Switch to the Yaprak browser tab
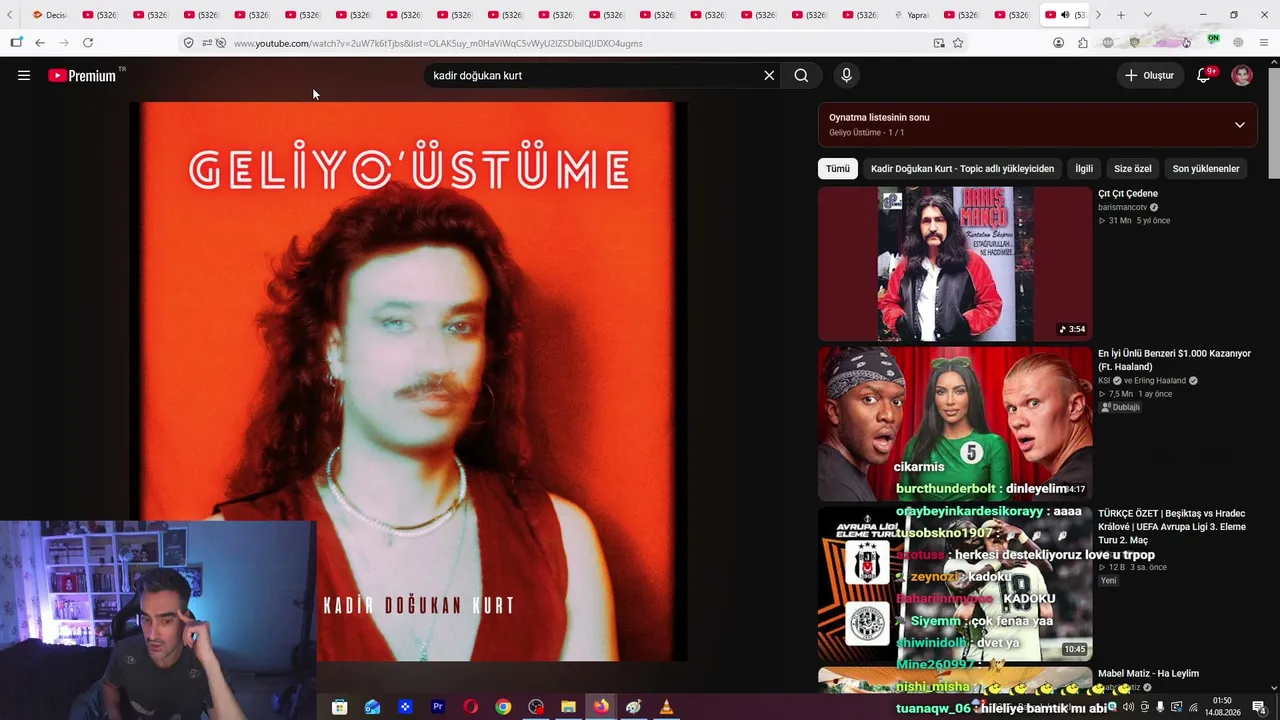The width and height of the screenshot is (1280, 720). pos(912,15)
